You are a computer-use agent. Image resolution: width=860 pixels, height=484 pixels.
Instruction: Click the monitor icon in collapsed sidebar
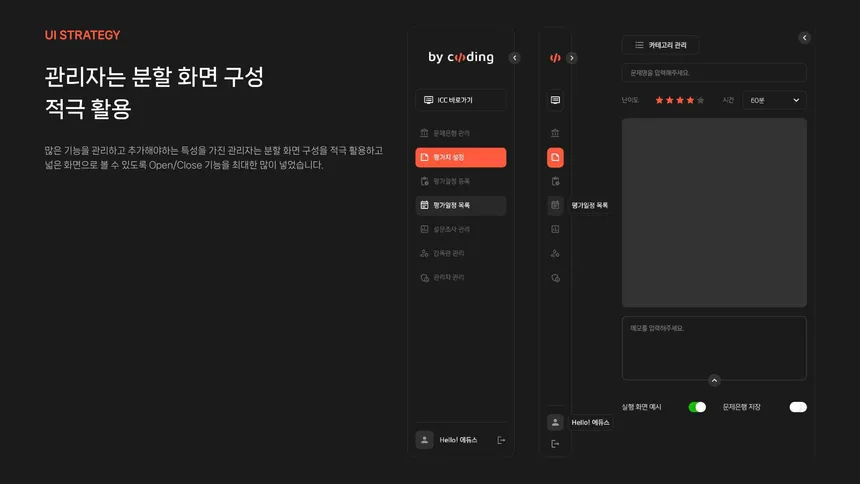point(555,100)
